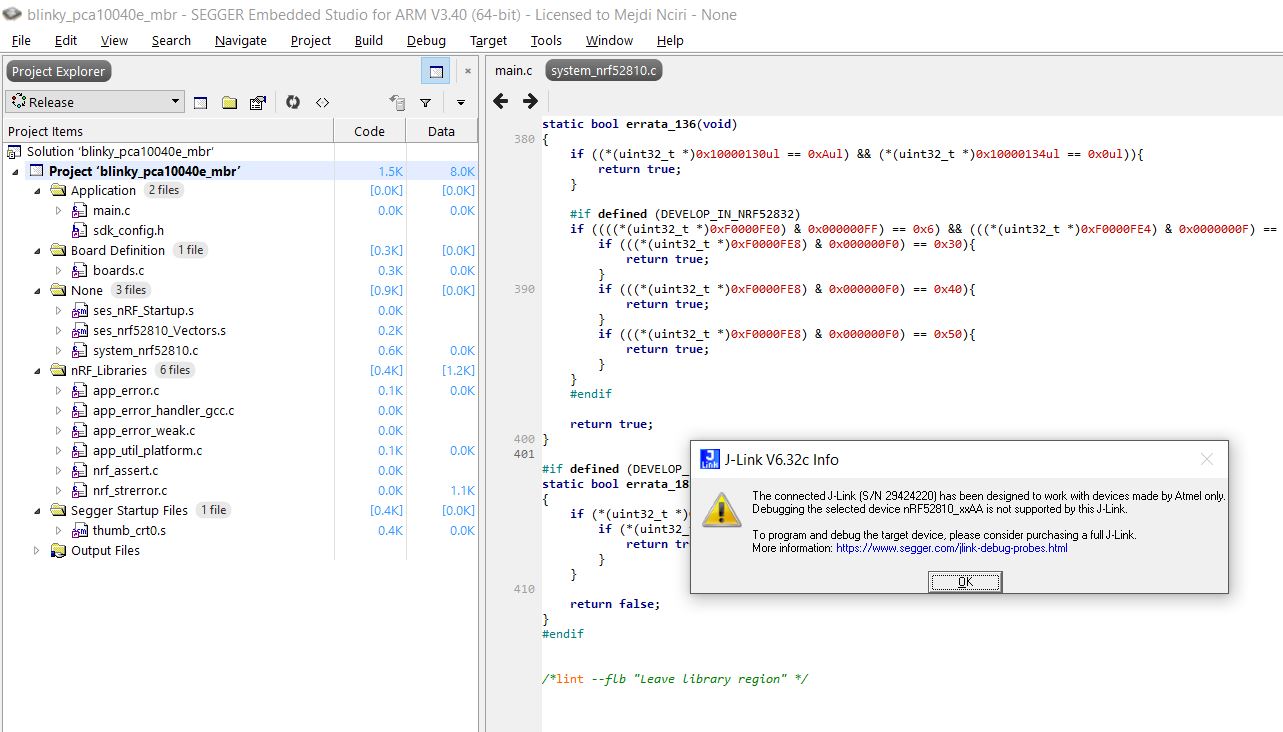Click the funnel filter icon
This screenshot has height=732, width=1283.
point(425,102)
